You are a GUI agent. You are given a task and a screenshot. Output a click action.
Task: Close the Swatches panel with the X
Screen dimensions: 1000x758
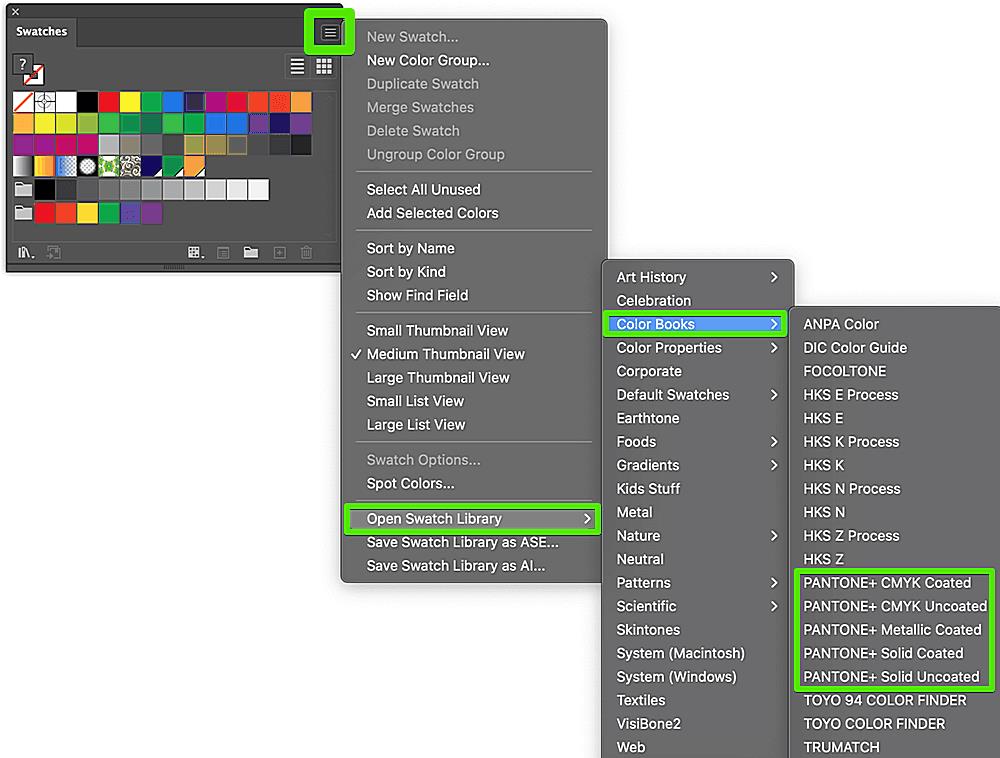[15, 11]
